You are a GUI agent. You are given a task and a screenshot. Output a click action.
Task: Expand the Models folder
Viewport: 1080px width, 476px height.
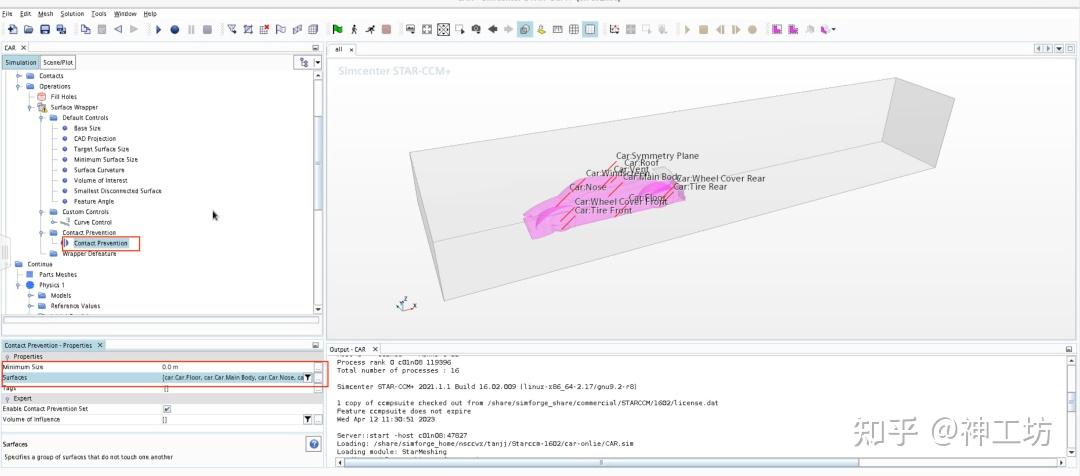tap(30, 296)
